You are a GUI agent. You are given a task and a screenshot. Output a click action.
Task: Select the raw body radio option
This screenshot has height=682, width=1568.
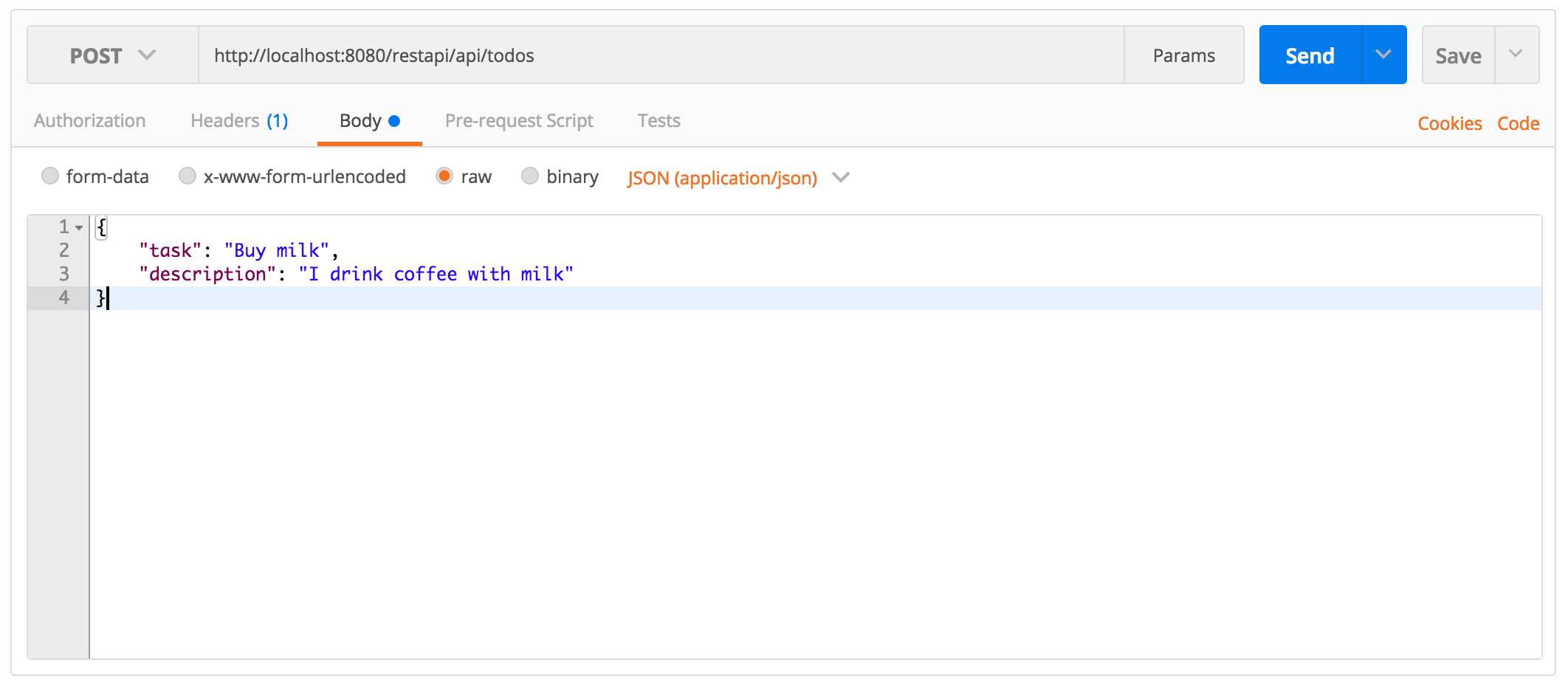(x=444, y=176)
